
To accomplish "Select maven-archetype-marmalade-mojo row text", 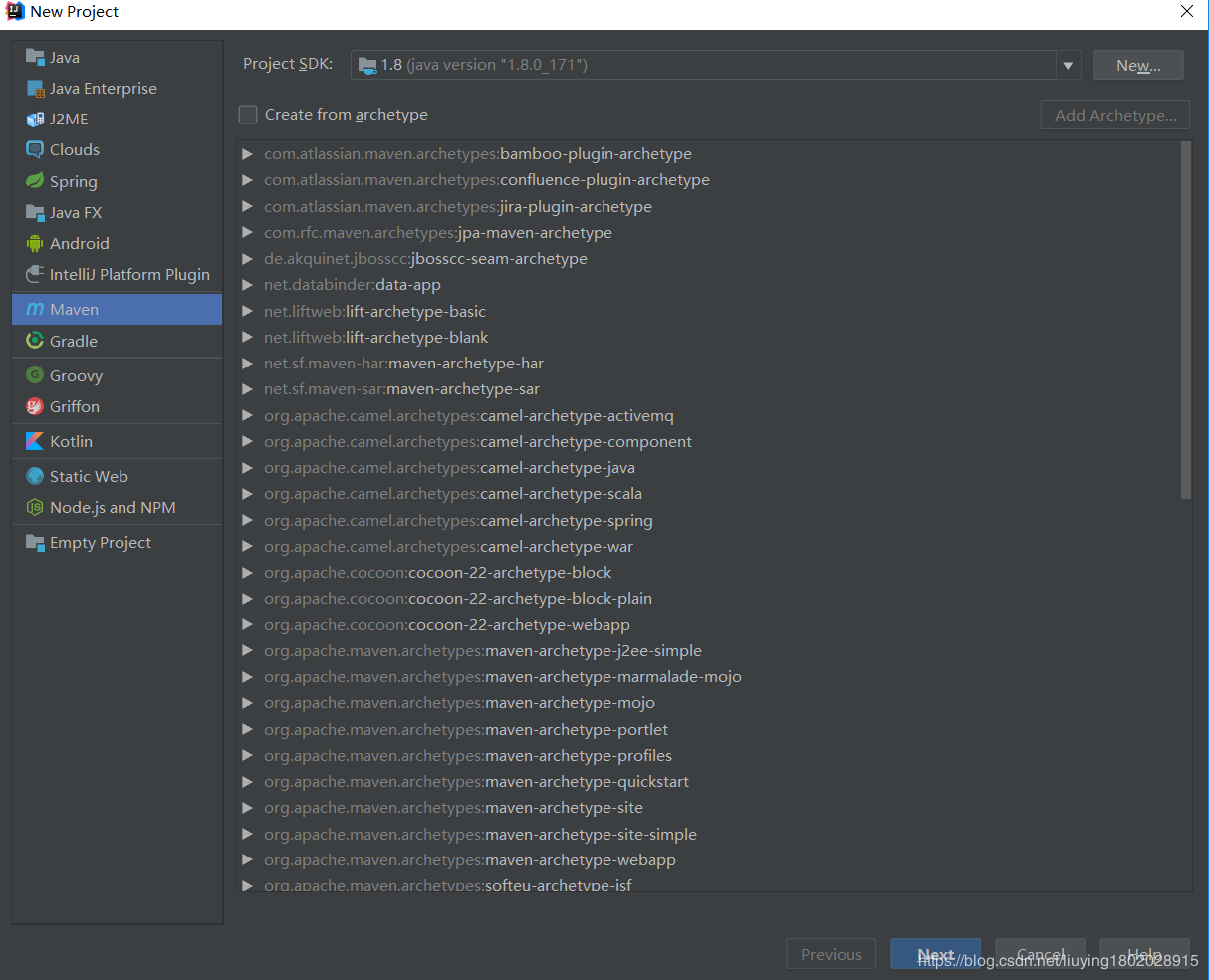I will point(503,676).
